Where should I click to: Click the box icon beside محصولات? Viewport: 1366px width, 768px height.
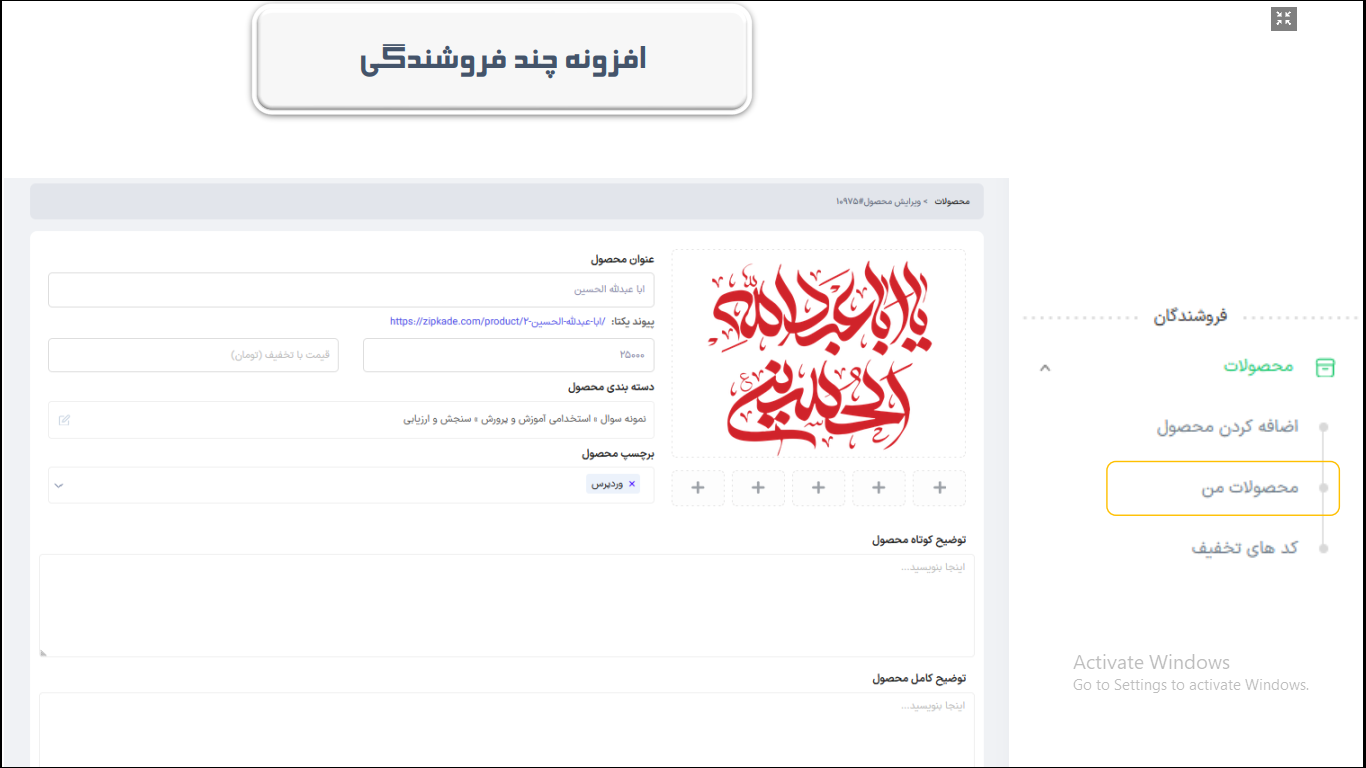pyautogui.click(x=1325, y=367)
